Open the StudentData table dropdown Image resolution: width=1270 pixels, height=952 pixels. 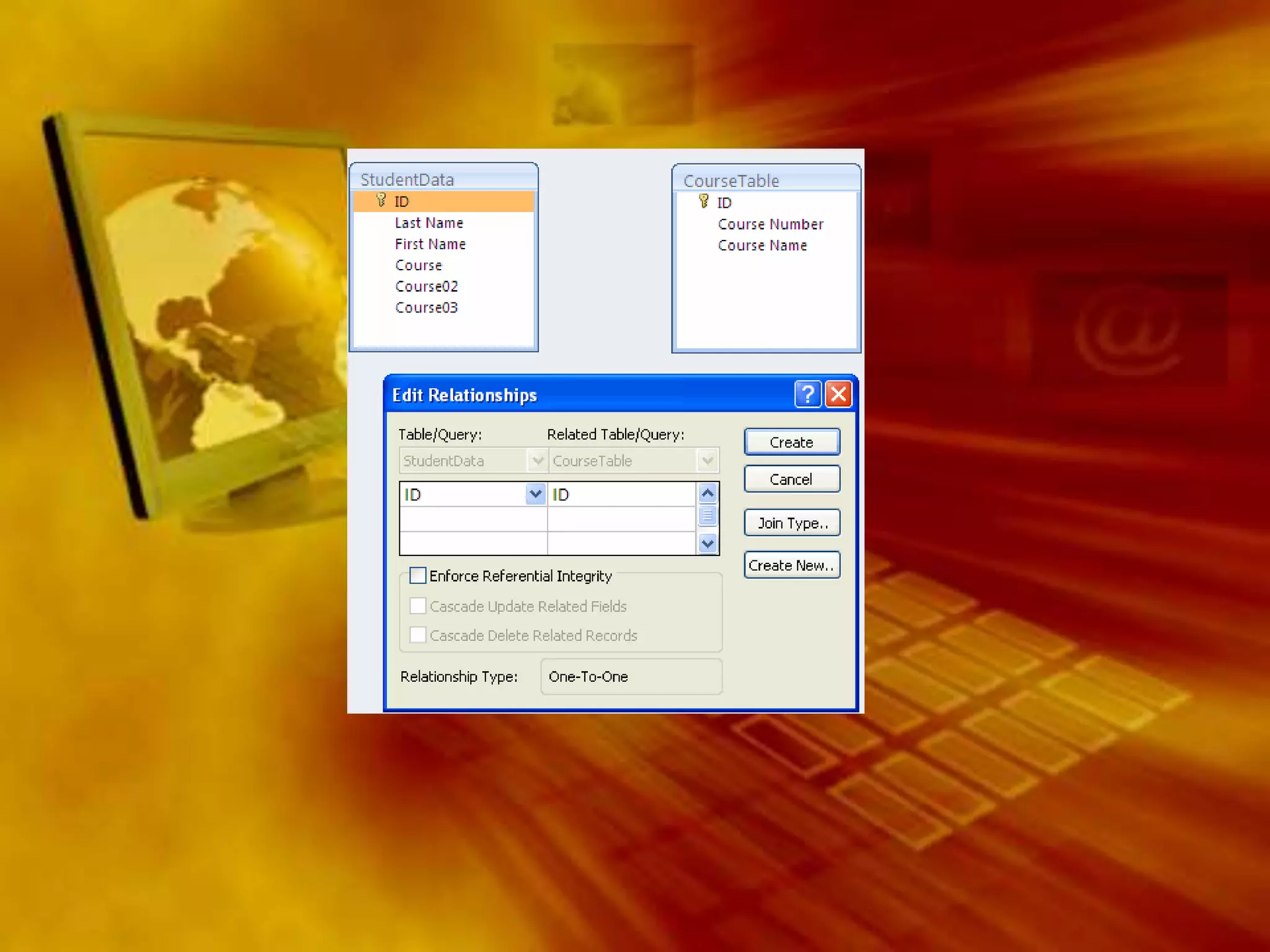pyautogui.click(x=537, y=461)
